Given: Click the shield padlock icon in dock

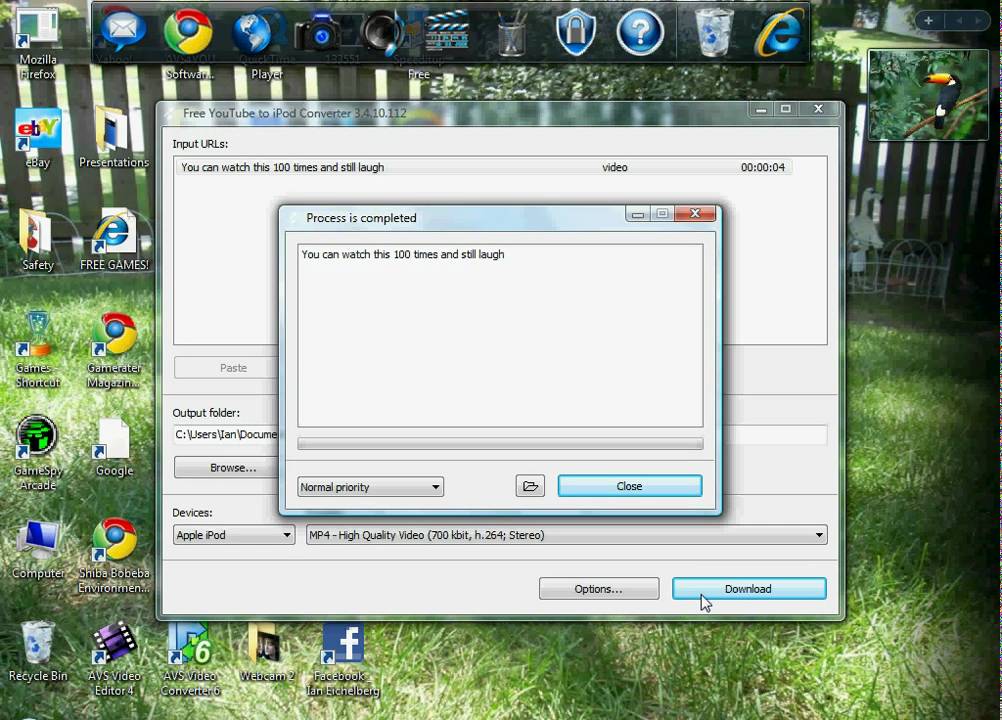Looking at the screenshot, I should tap(575, 32).
